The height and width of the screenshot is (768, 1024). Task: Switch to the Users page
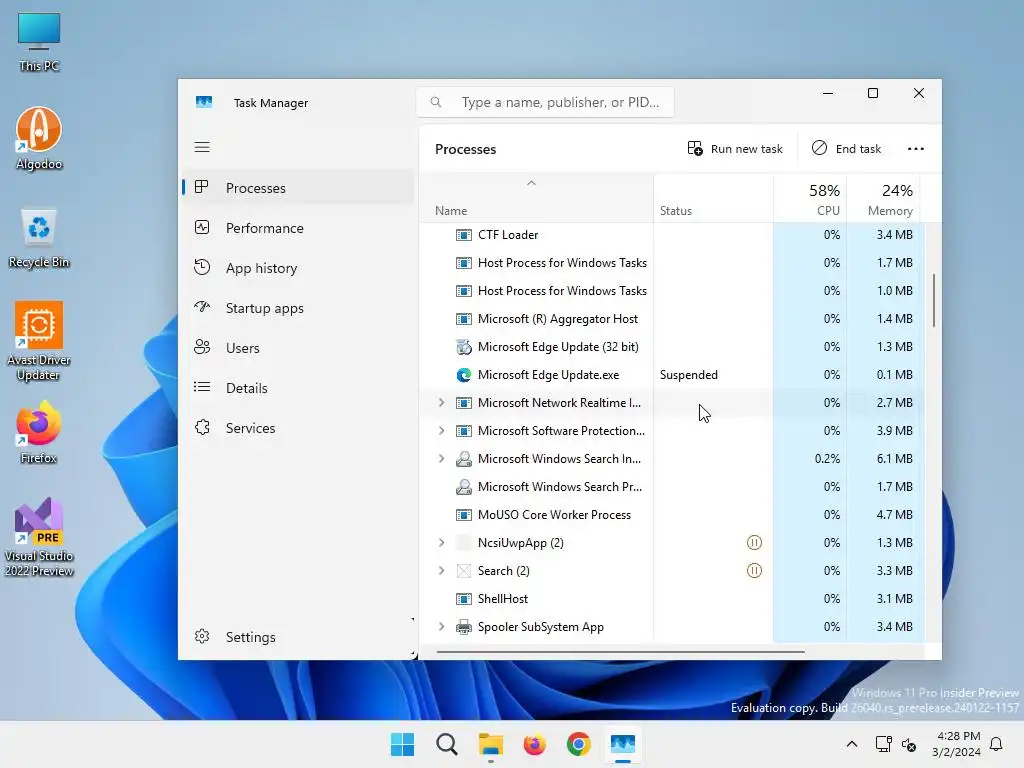click(x=298, y=347)
